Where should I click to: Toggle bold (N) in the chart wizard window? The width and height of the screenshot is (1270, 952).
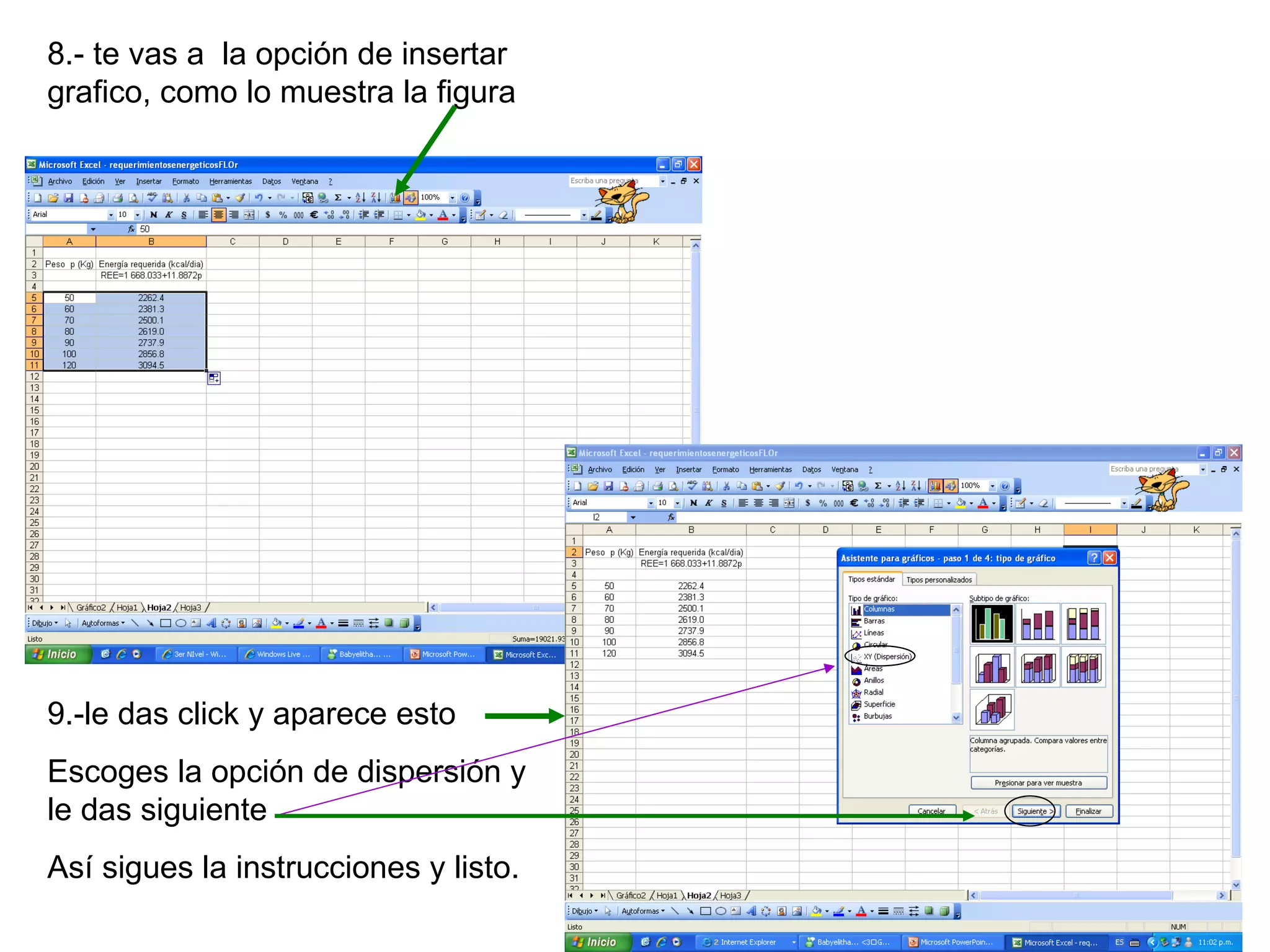coord(693,503)
